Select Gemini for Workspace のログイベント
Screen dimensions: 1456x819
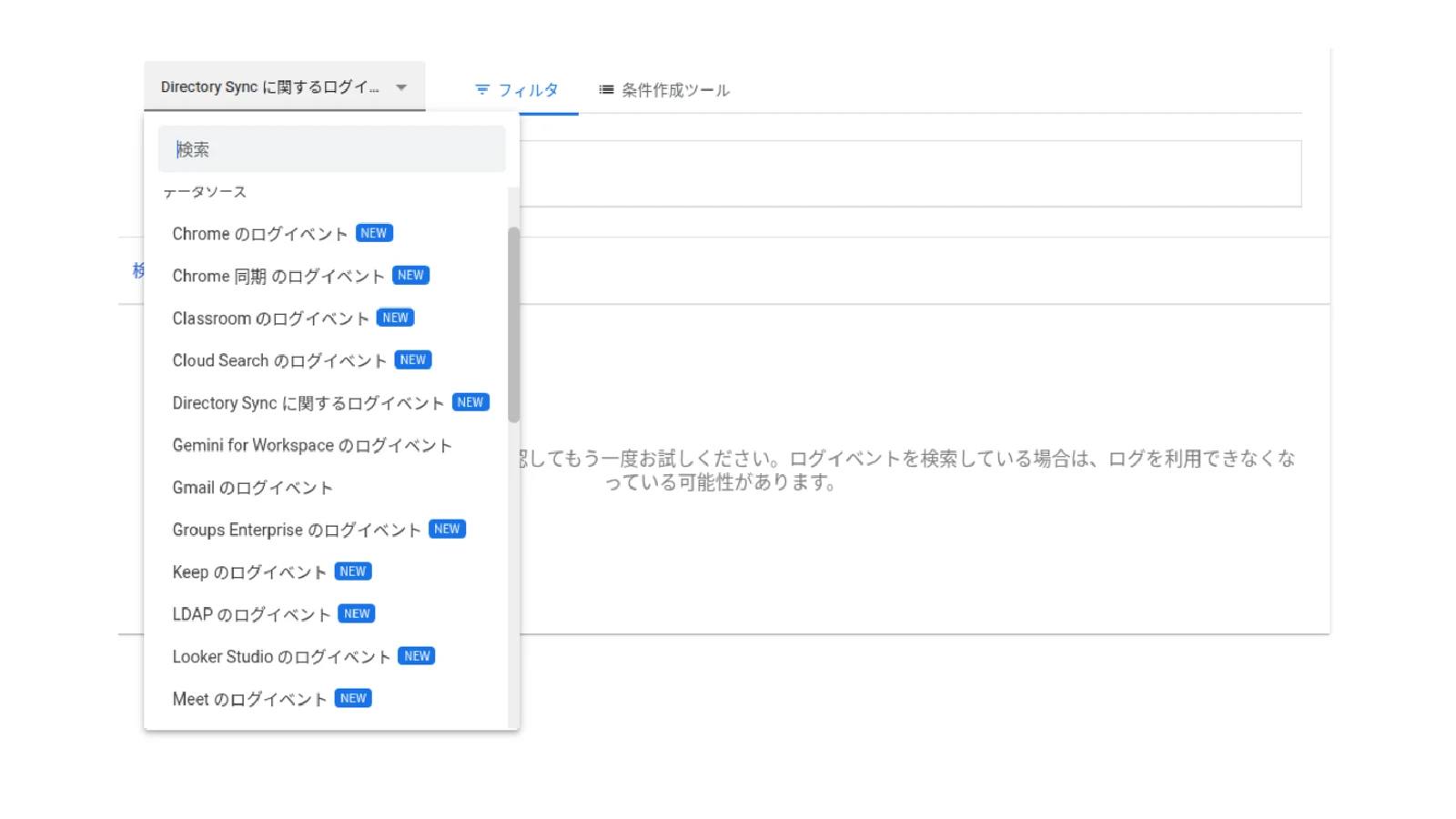pyautogui.click(x=312, y=446)
